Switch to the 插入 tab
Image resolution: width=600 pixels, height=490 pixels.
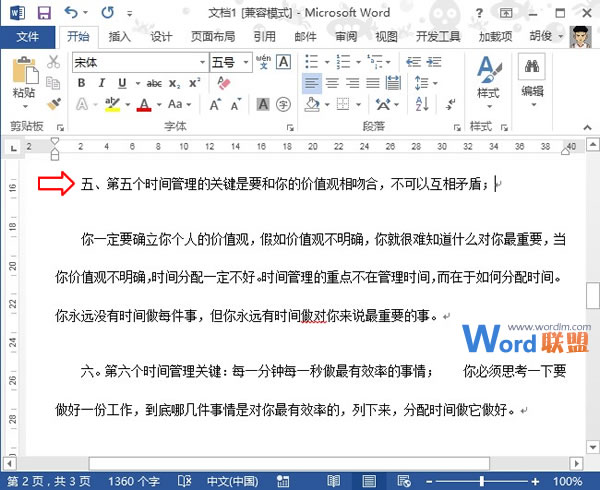(119, 37)
